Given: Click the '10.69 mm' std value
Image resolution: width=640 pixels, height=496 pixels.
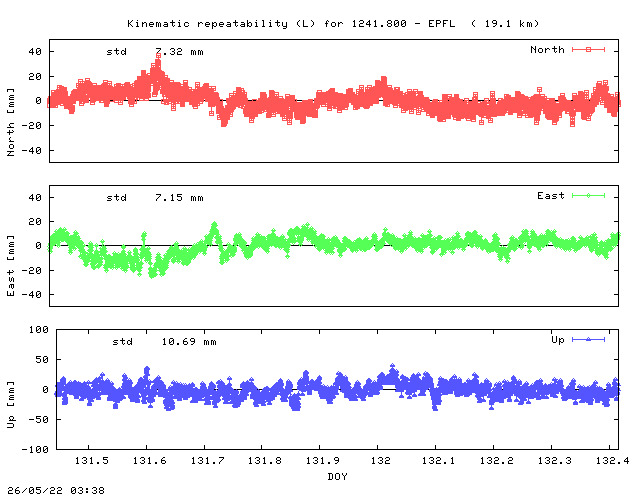Looking at the screenshot, I should click(189, 342).
